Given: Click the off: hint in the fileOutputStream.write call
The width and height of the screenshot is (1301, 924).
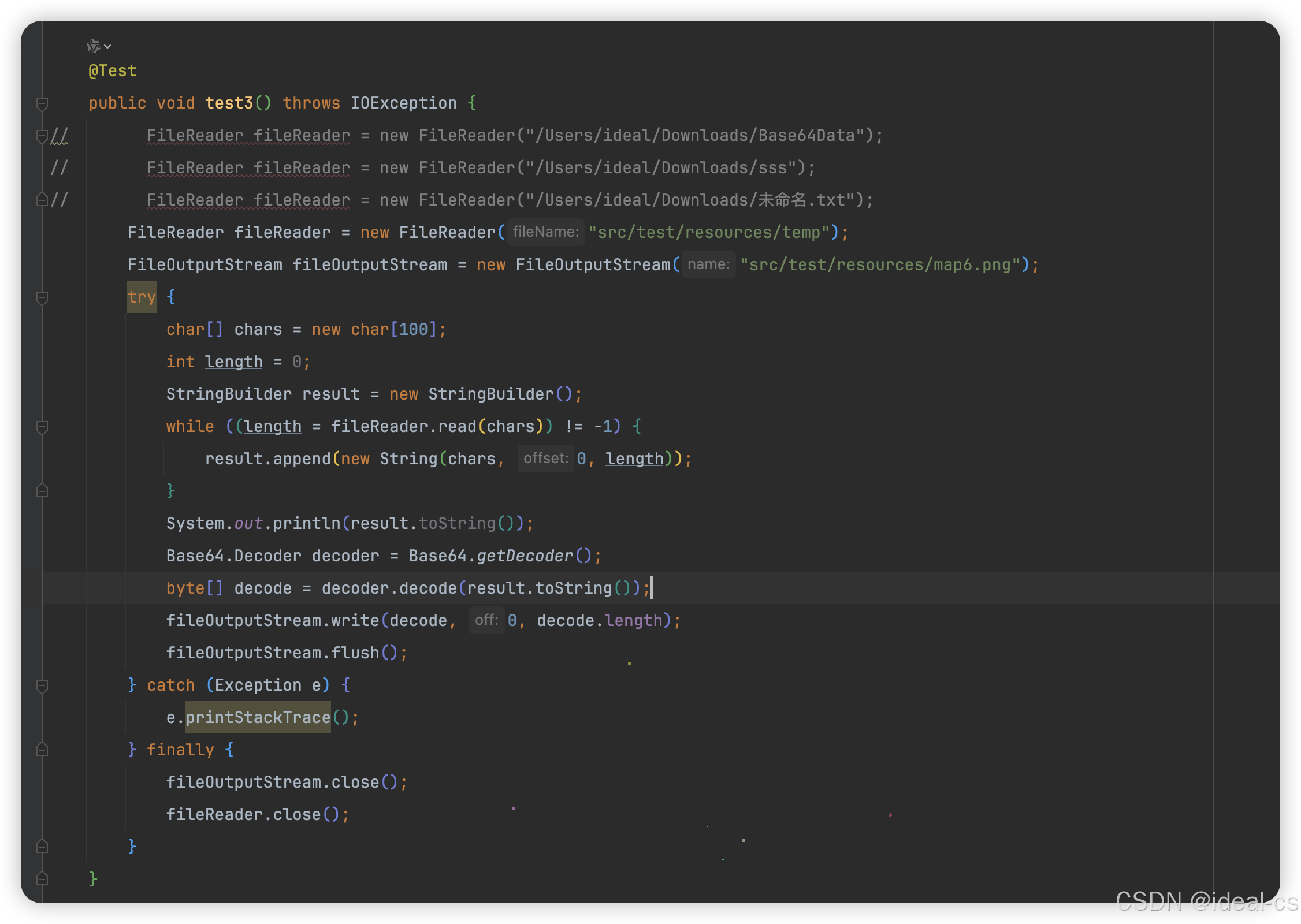Looking at the screenshot, I should pos(486,620).
